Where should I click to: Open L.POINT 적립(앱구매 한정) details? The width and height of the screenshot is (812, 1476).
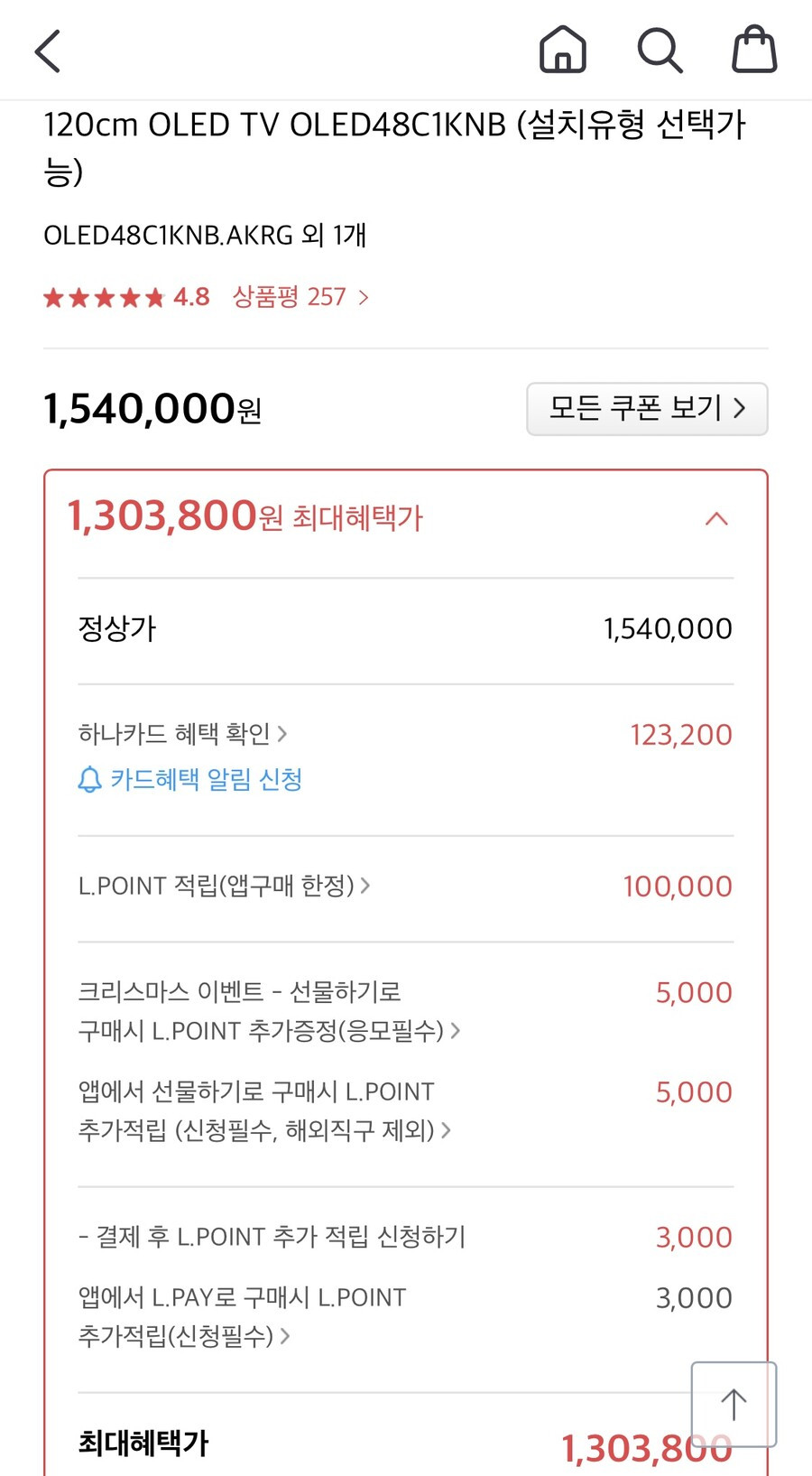(x=224, y=886)
